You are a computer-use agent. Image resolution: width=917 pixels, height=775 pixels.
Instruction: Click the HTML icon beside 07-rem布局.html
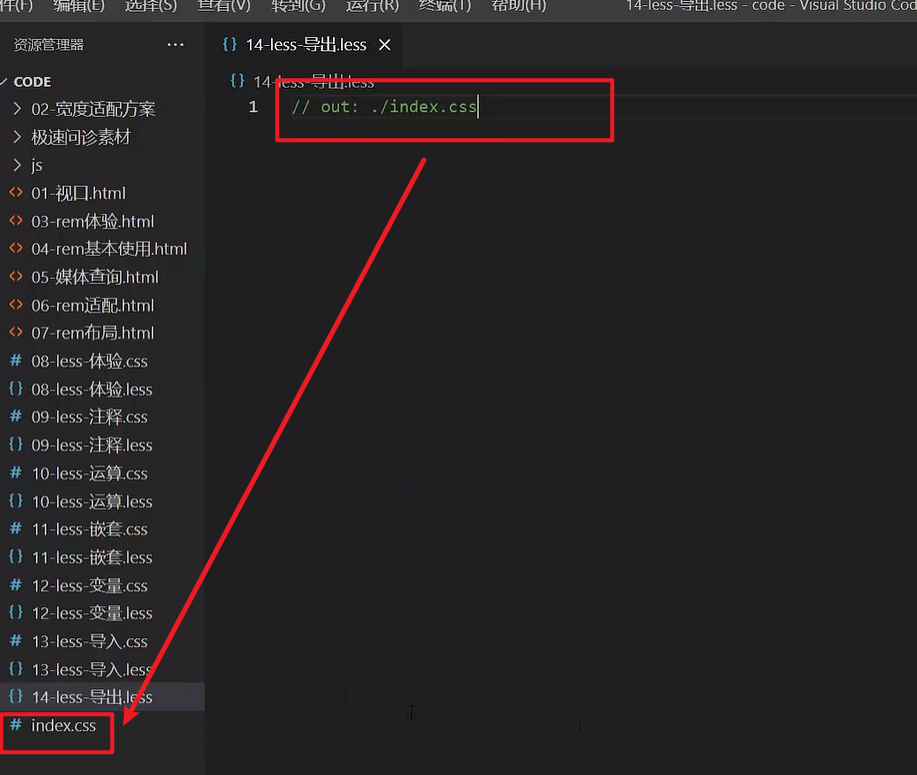15,333
